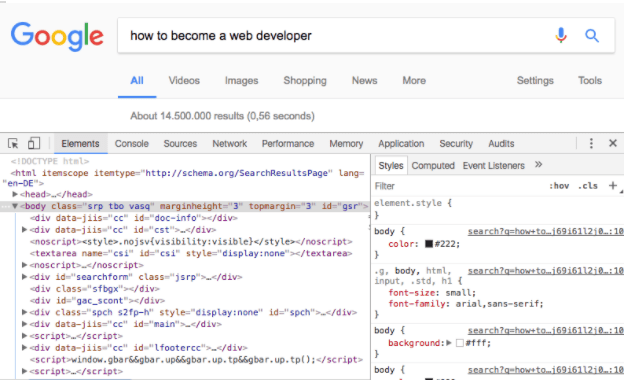Expand the head node
Screen dimensions: 638x380
click(x=15, y=194)
